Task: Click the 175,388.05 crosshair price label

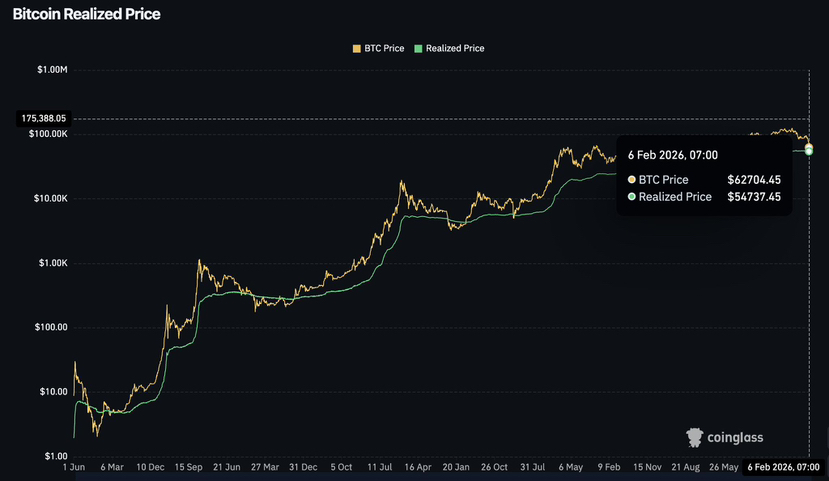Action: pos(44,118)
